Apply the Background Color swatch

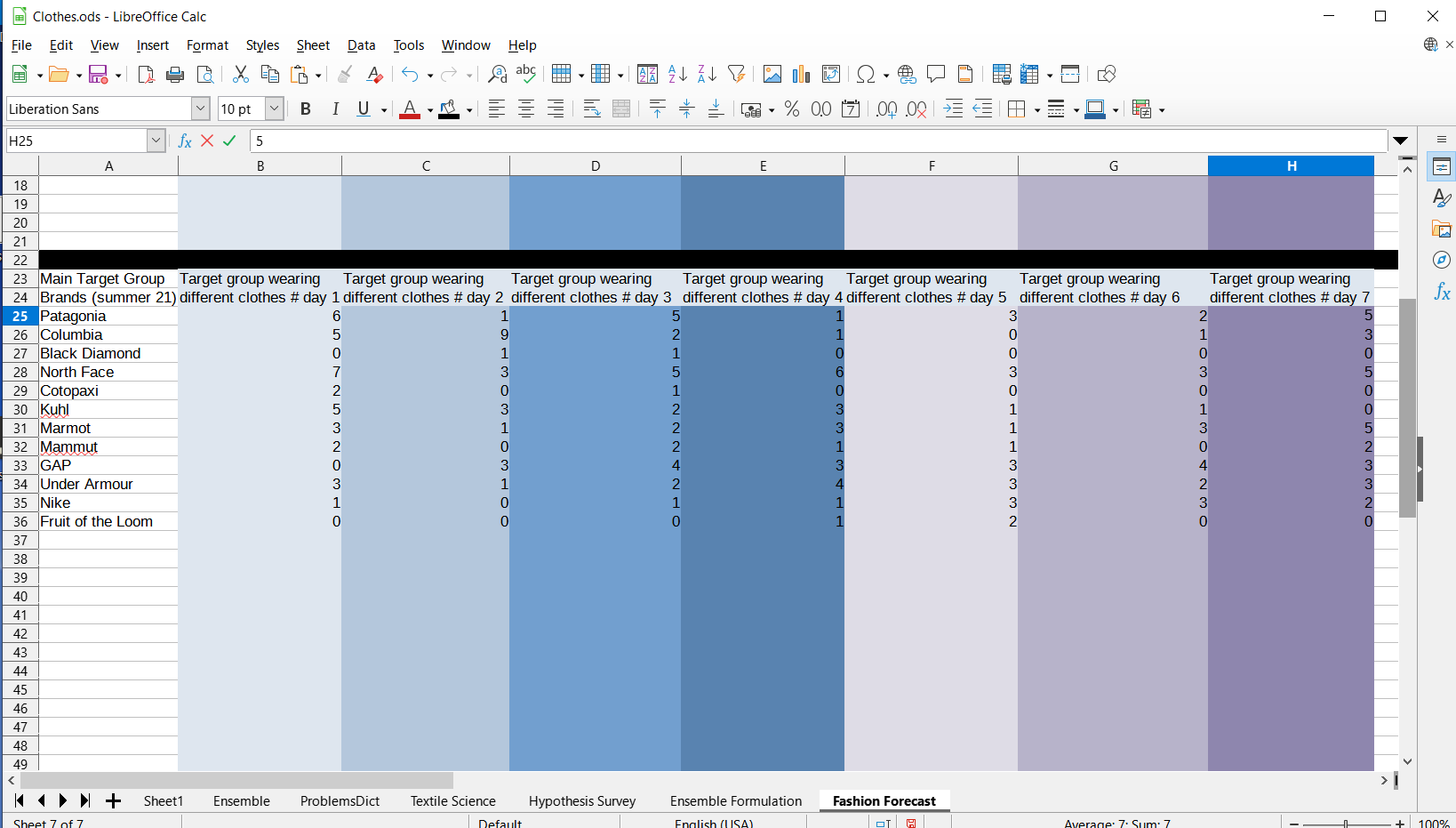tap(449, 109)
